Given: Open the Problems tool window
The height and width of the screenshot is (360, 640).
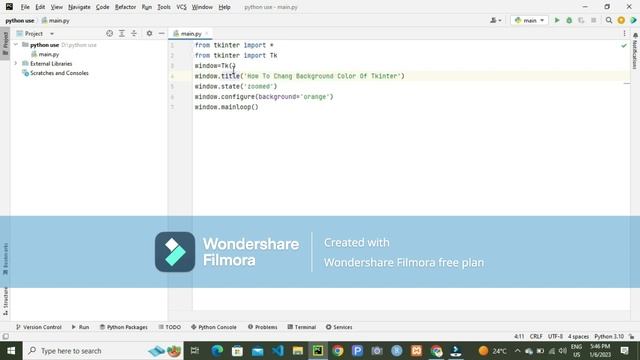Looking at the screenshot, I should pos(262,327).
